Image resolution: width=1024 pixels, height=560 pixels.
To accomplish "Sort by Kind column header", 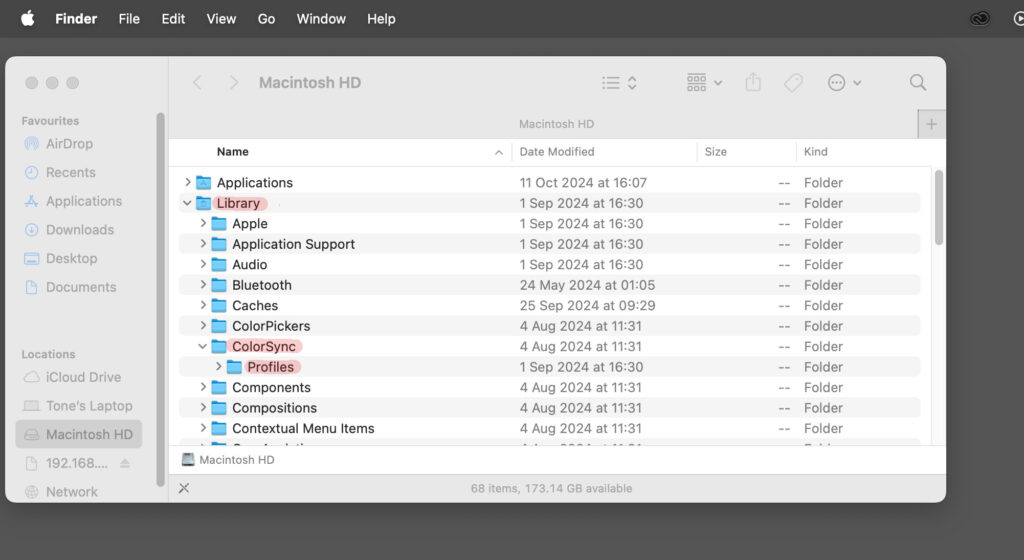I will pyautogui.click(x=816, y=151).
